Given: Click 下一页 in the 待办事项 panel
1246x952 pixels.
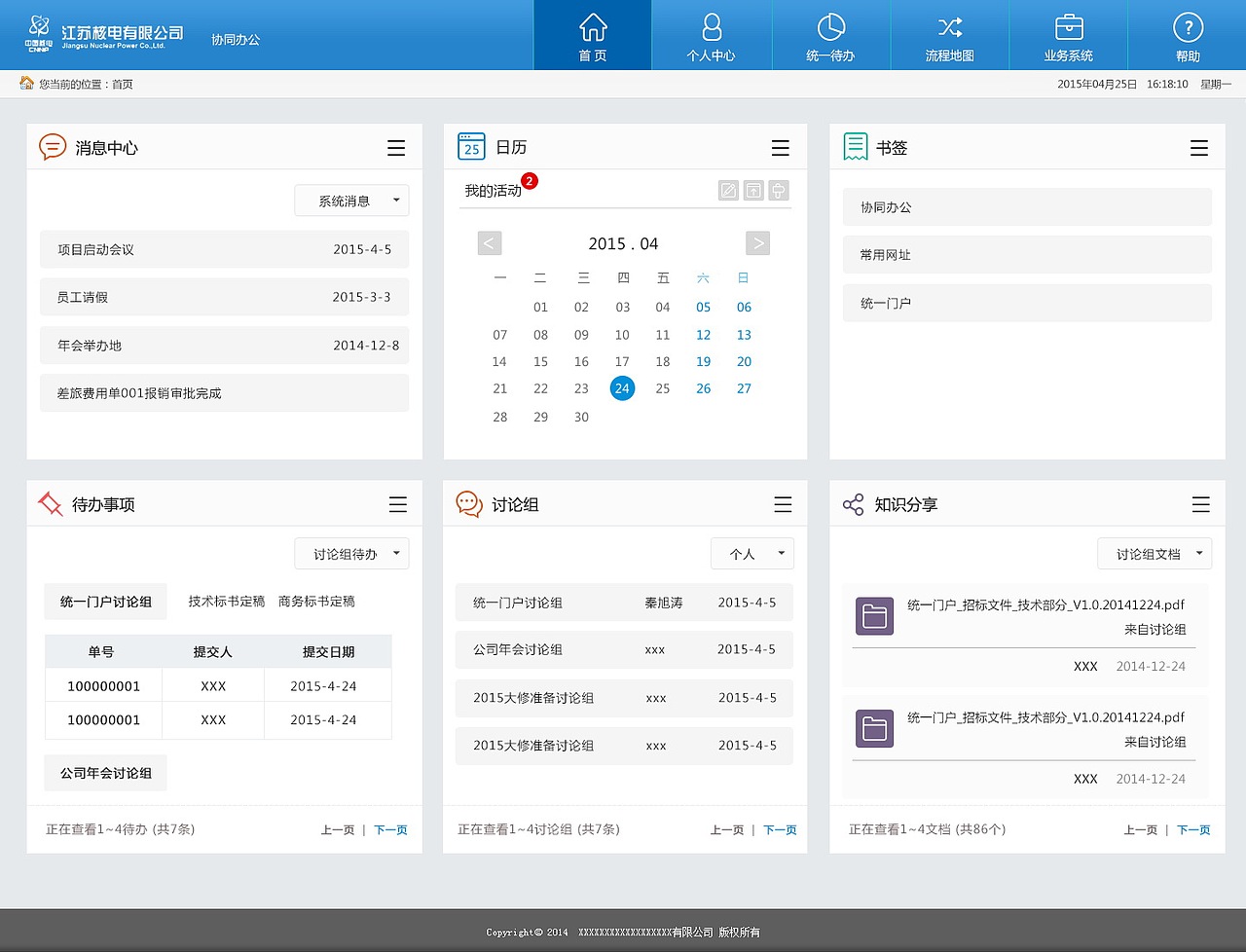Looking at the screenshot, I should click(x=390, y=830).
